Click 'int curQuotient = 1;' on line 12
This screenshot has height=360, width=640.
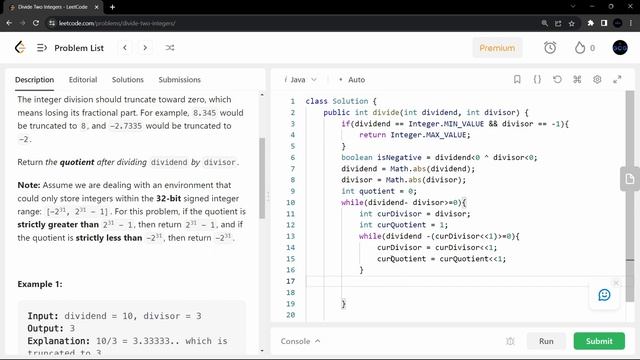[x=403, y=225]
